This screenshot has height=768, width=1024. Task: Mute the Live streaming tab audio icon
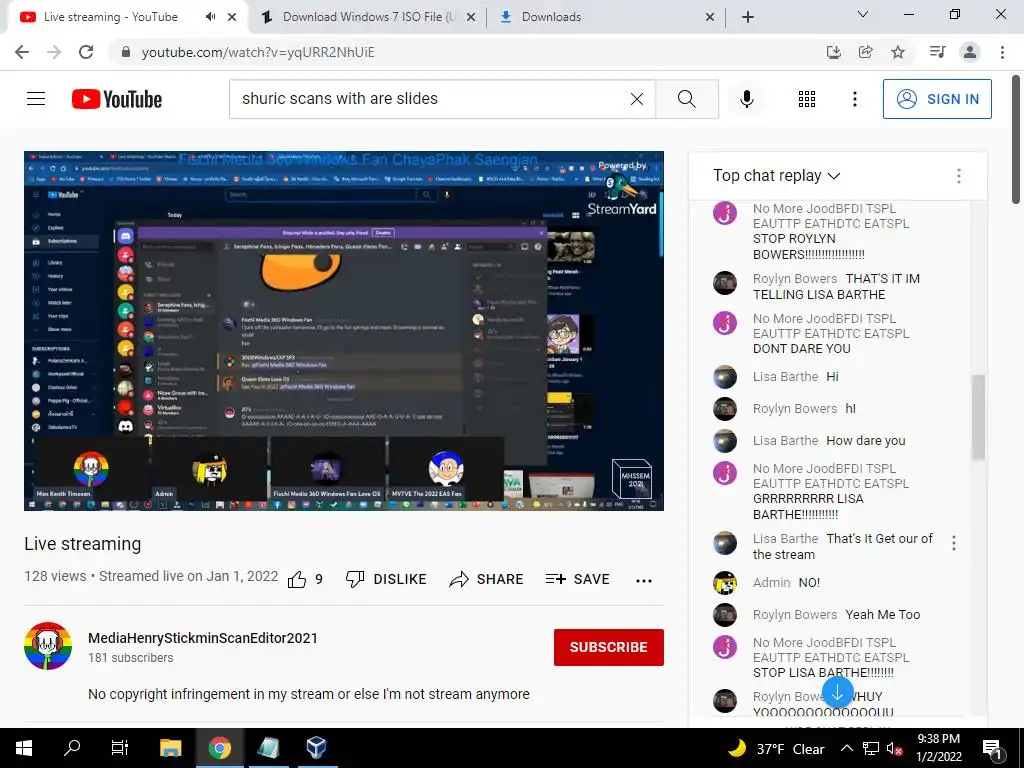coord(210,17)
